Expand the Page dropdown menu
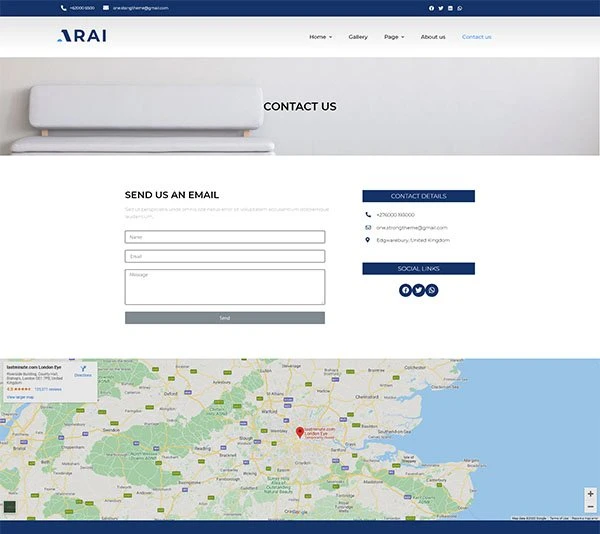Image resolution: width=600 pixels, height=534 pixels. click(394, 37)
